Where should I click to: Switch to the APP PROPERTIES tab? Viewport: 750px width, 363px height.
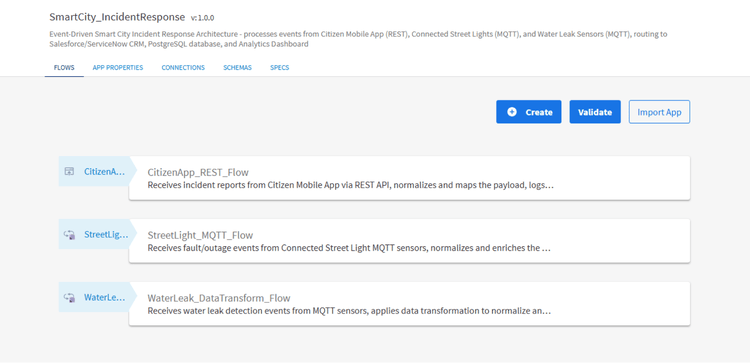pyautogui.click(x=118, y=67)
